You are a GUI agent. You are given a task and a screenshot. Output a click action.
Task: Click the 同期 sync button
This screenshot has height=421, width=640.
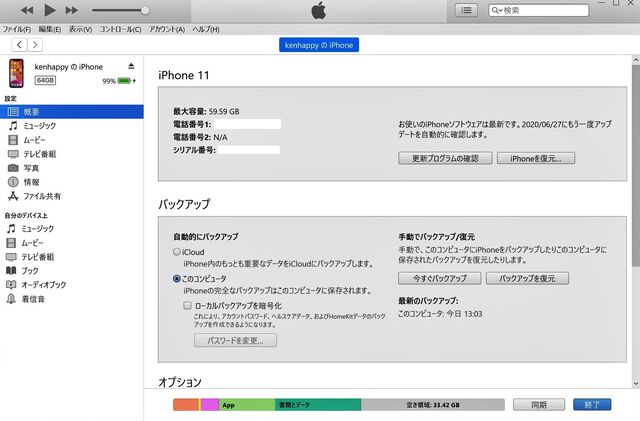(x=539, y=405)
